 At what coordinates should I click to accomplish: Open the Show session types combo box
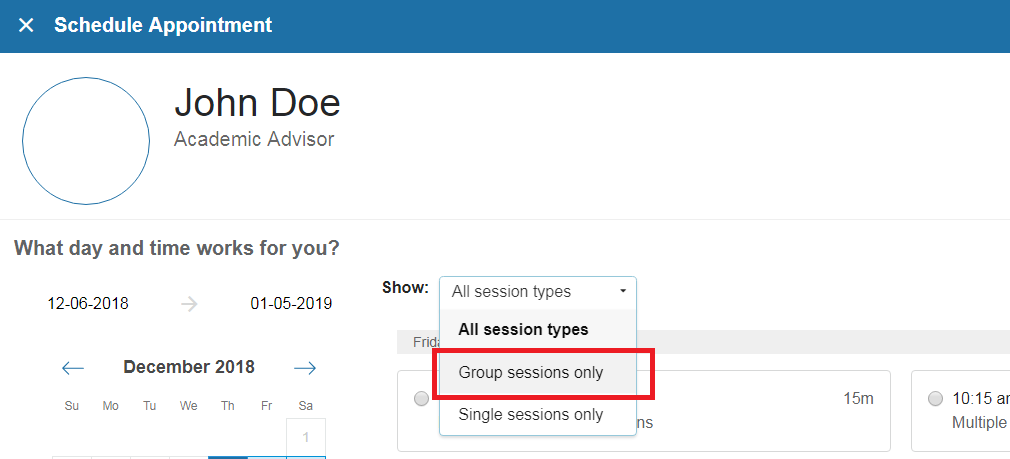tap(537, 292)
